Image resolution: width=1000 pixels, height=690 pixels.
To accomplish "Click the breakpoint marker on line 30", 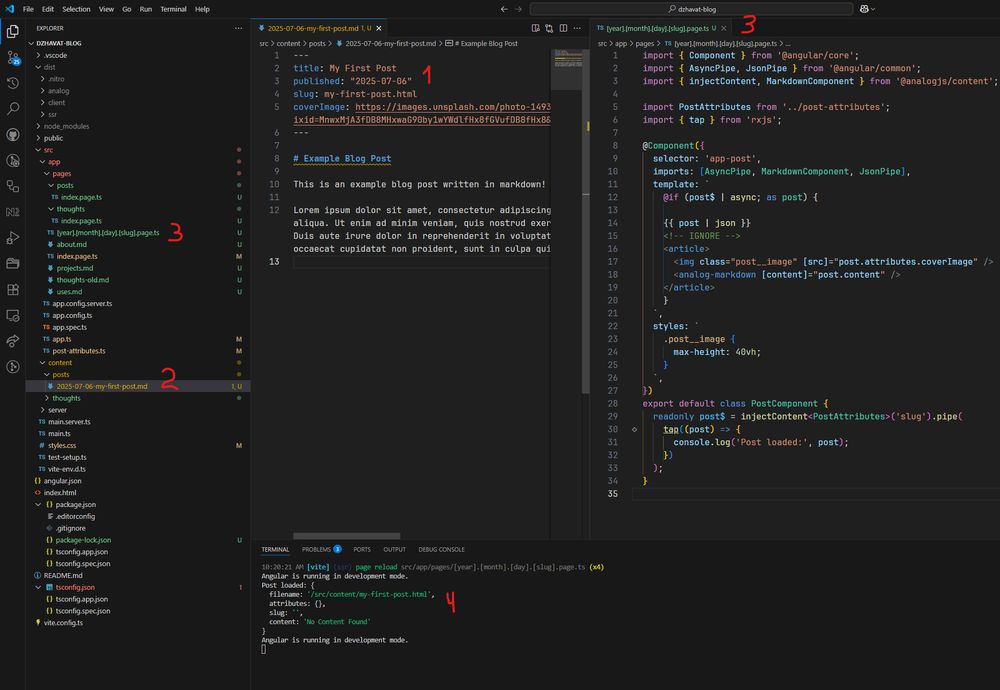I will tap(634, 429).
